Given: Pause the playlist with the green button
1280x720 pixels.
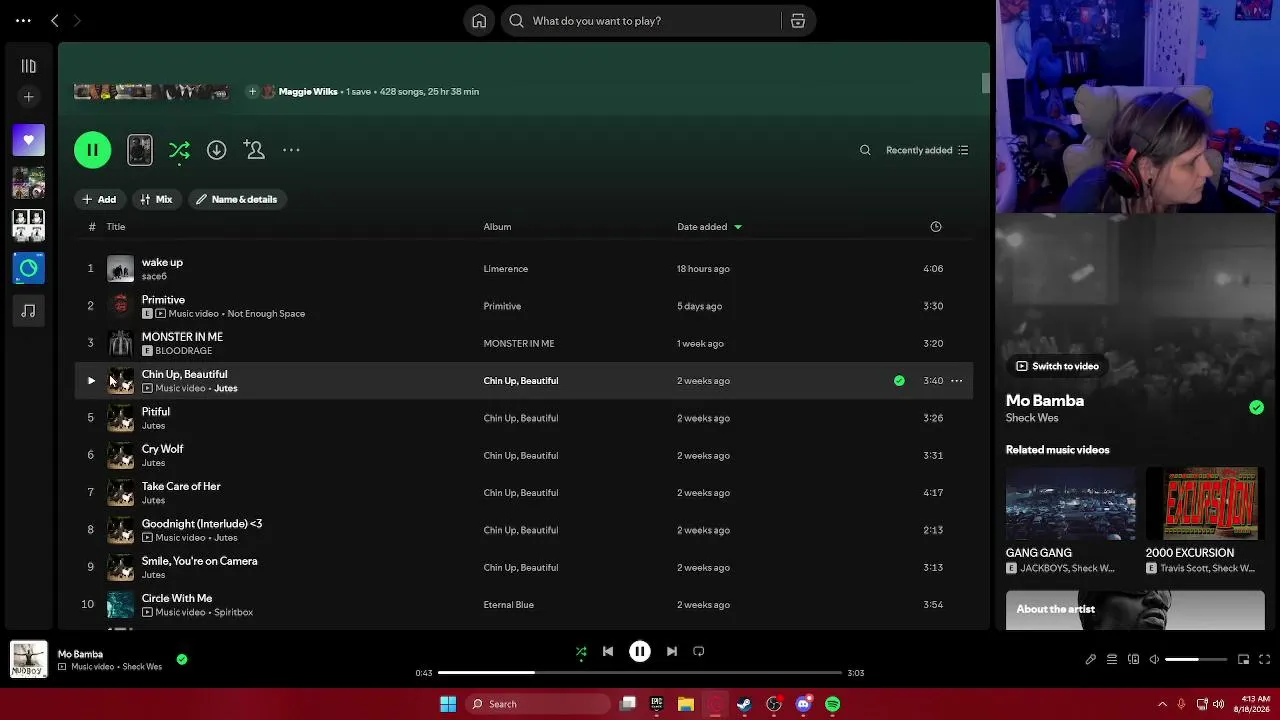Looking at the screenshot, I should [92, 150].
